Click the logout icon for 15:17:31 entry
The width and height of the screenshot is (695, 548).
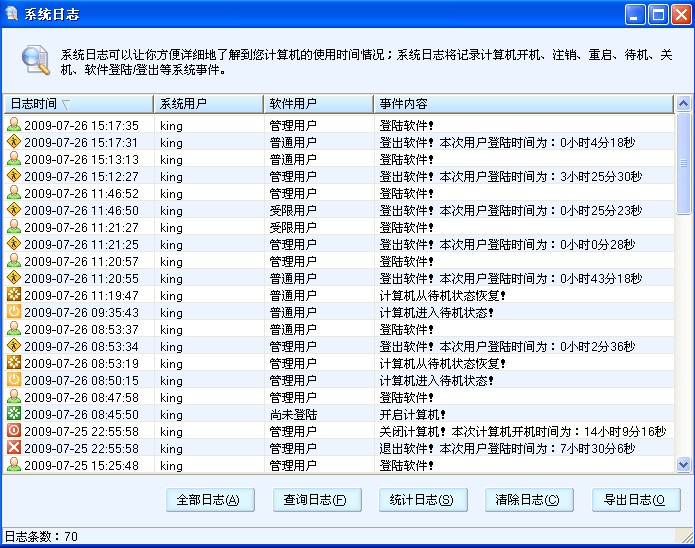click(x=14, y=142)
